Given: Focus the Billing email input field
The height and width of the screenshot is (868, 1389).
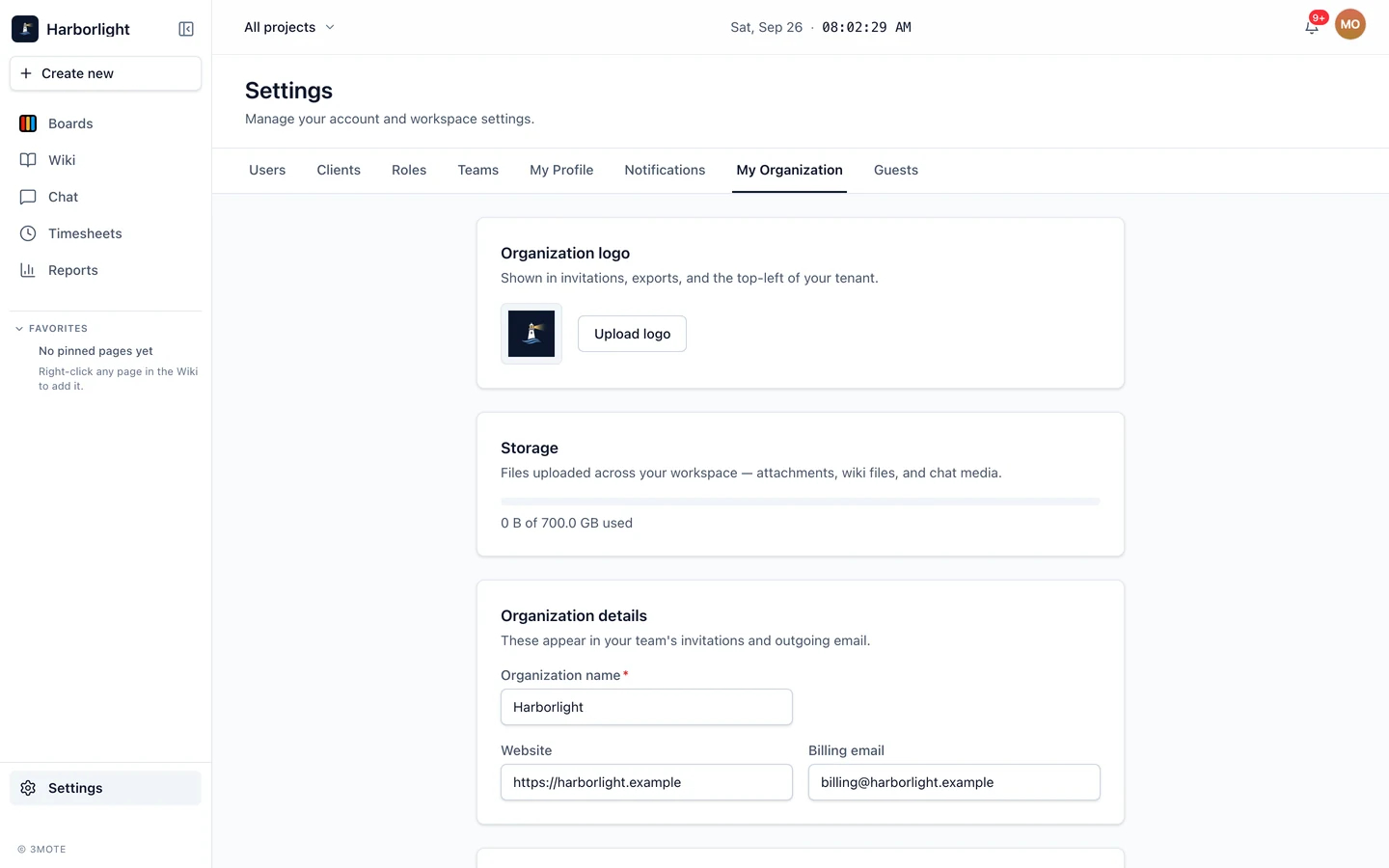Looking at the screenshot, I should (x=954, y=782).
